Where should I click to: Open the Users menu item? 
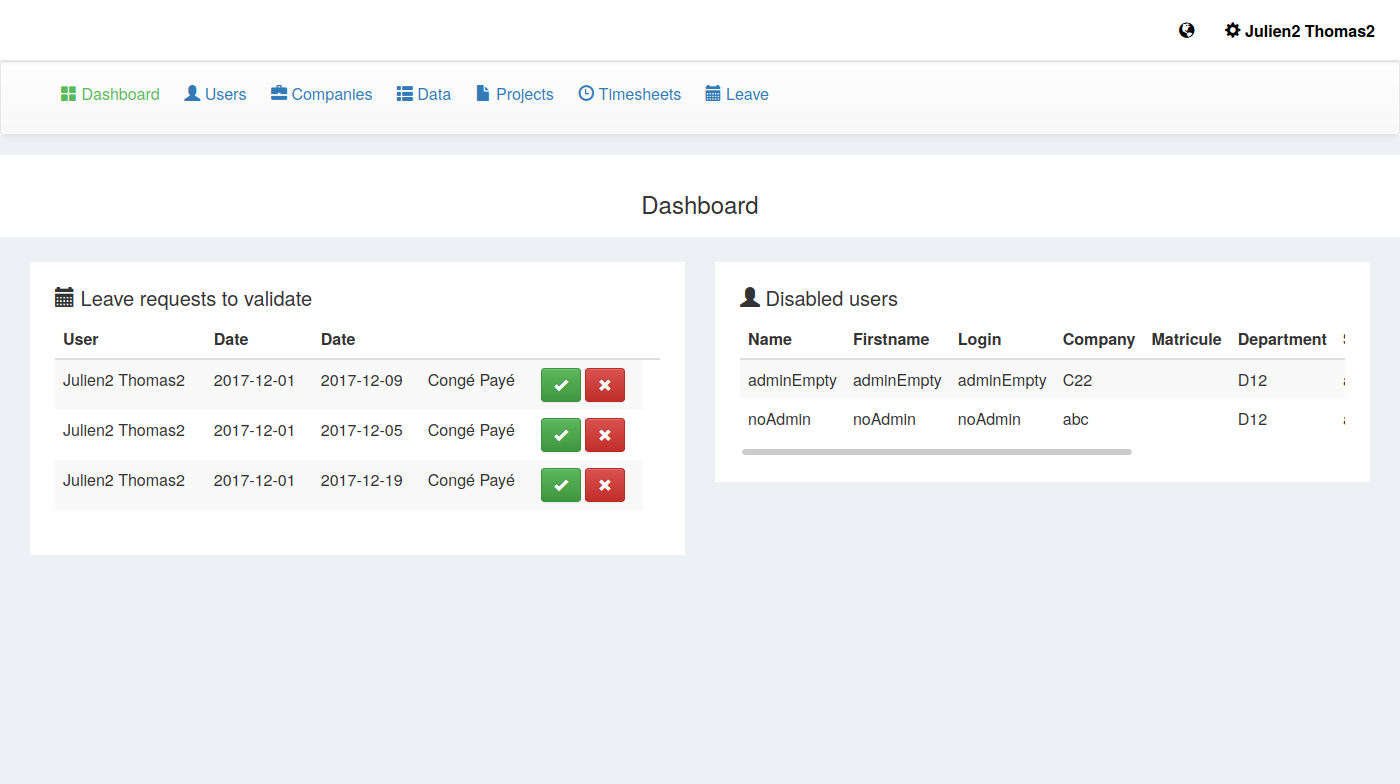coord(215,94)
